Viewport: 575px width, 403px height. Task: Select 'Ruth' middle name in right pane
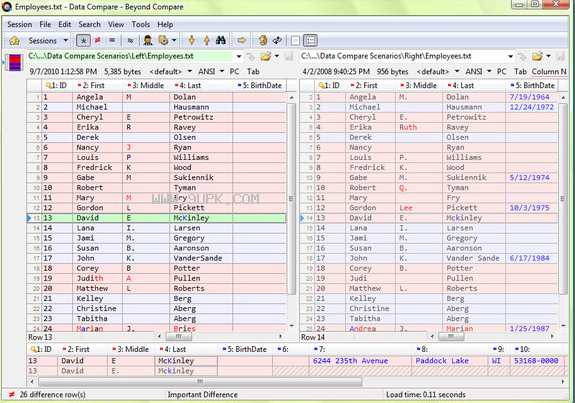(408, 127)
